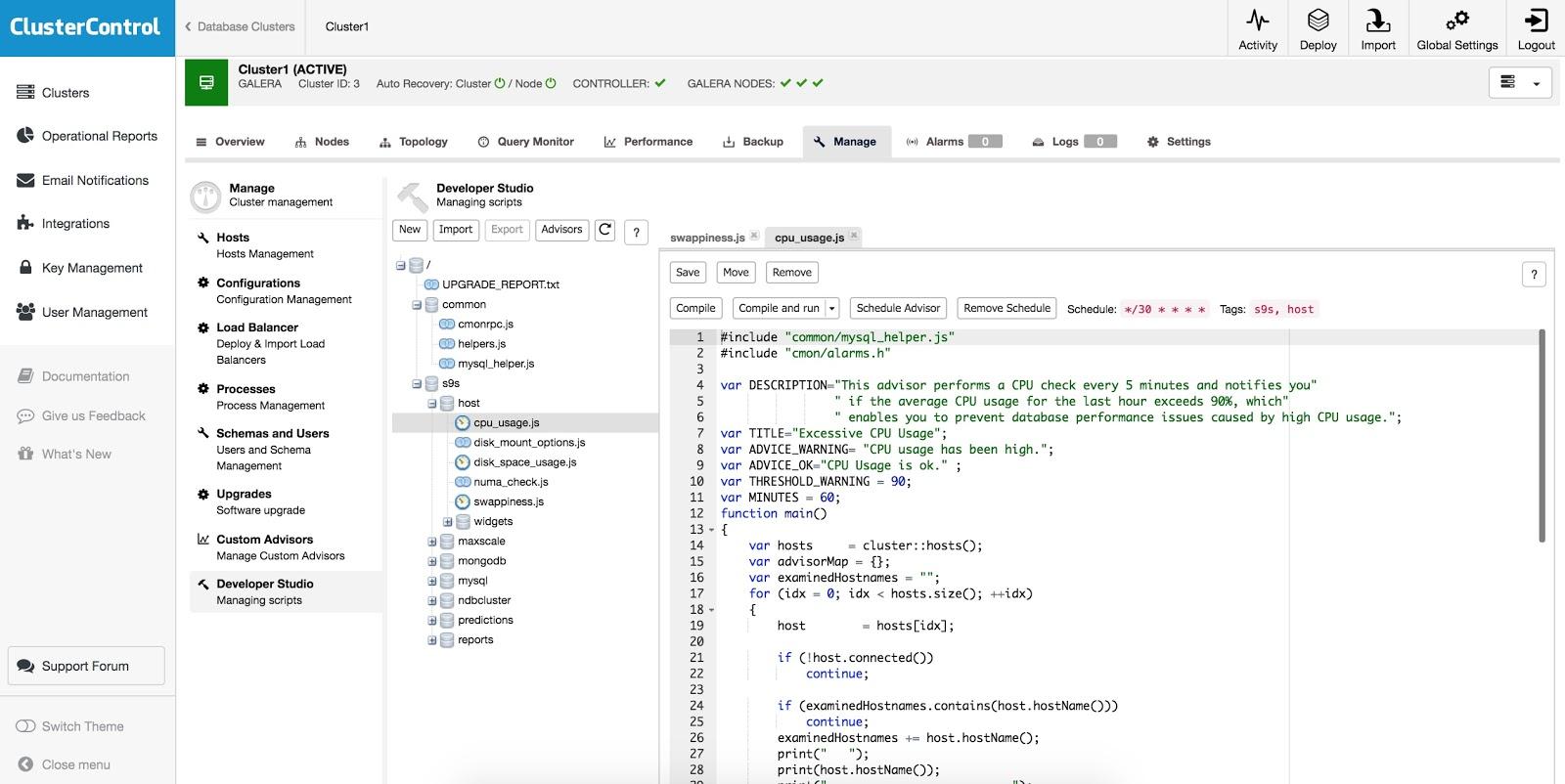This screenshot has height=784, width=1565.
Task: Close the swappiness.js tab
Action: (754, 236)
